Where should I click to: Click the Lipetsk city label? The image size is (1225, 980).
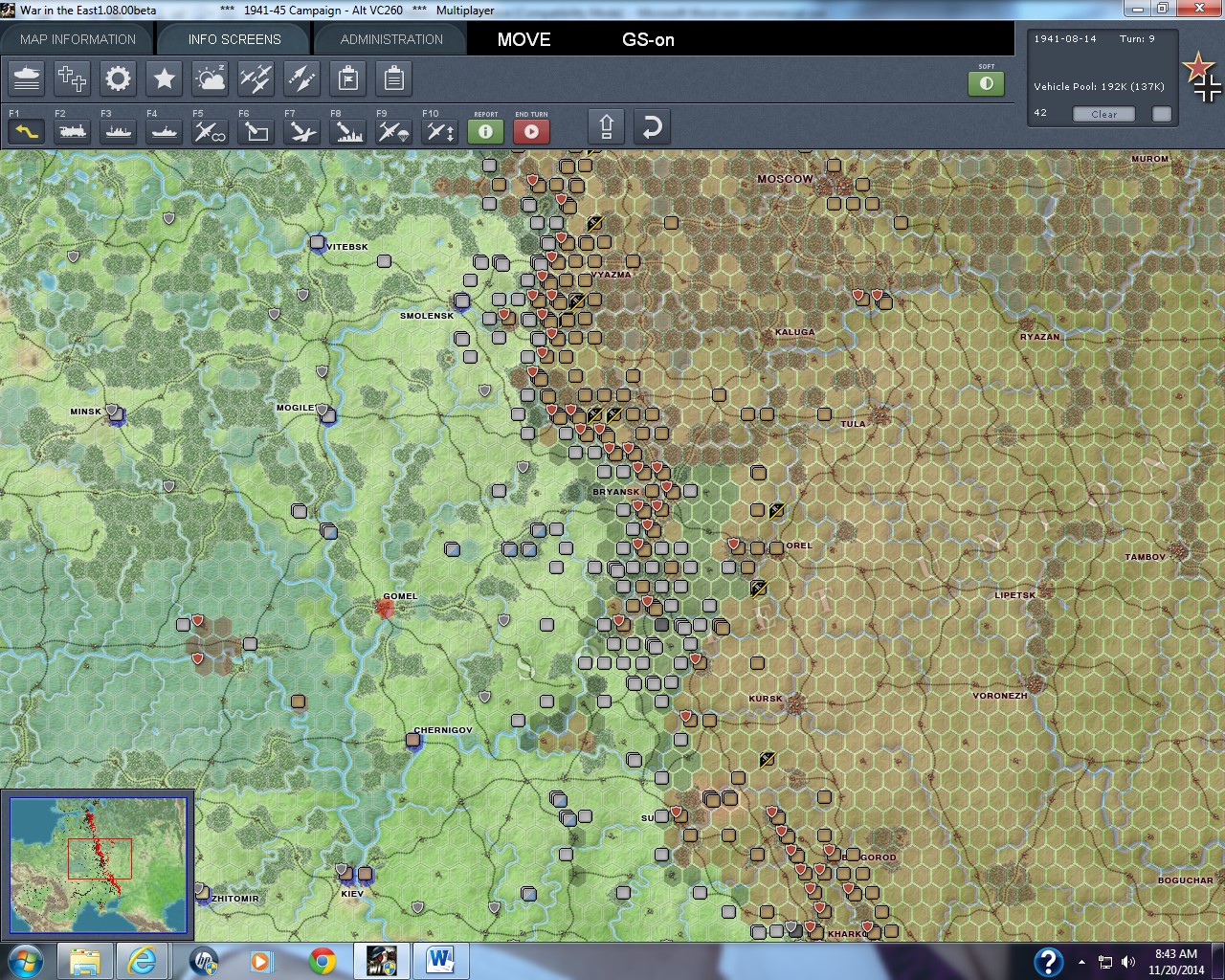[x=1015, y=595]
